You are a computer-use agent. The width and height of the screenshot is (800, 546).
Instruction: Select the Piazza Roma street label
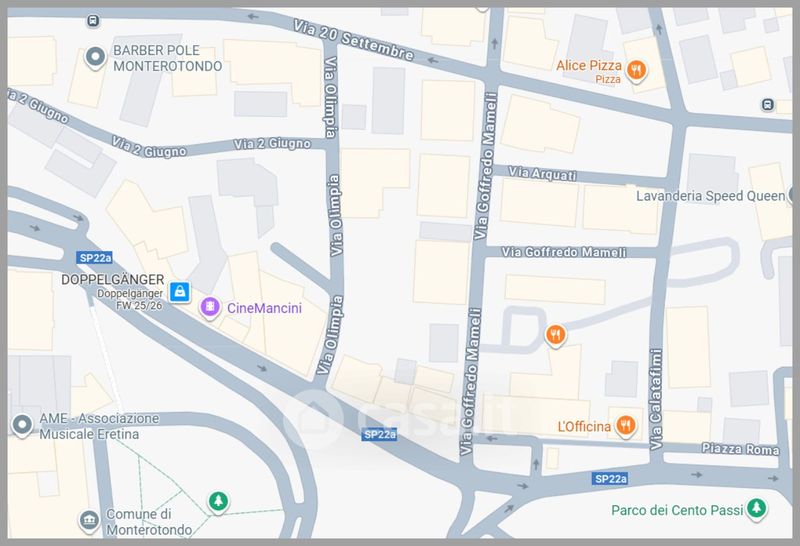click(740, 449)
